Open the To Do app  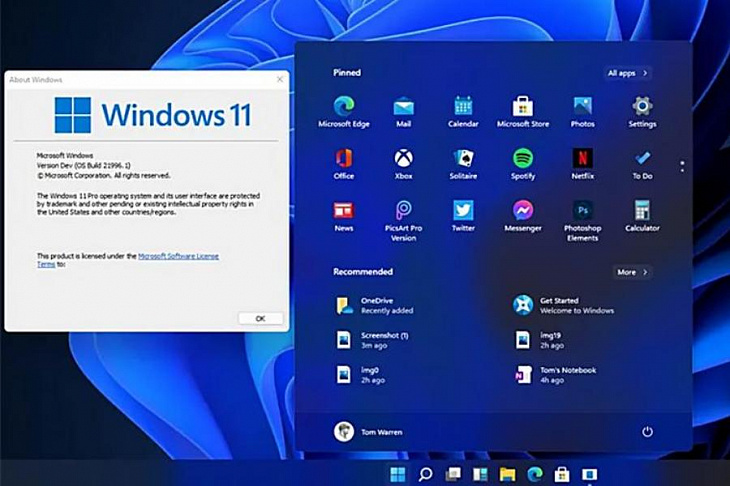[x=642, y=164]
